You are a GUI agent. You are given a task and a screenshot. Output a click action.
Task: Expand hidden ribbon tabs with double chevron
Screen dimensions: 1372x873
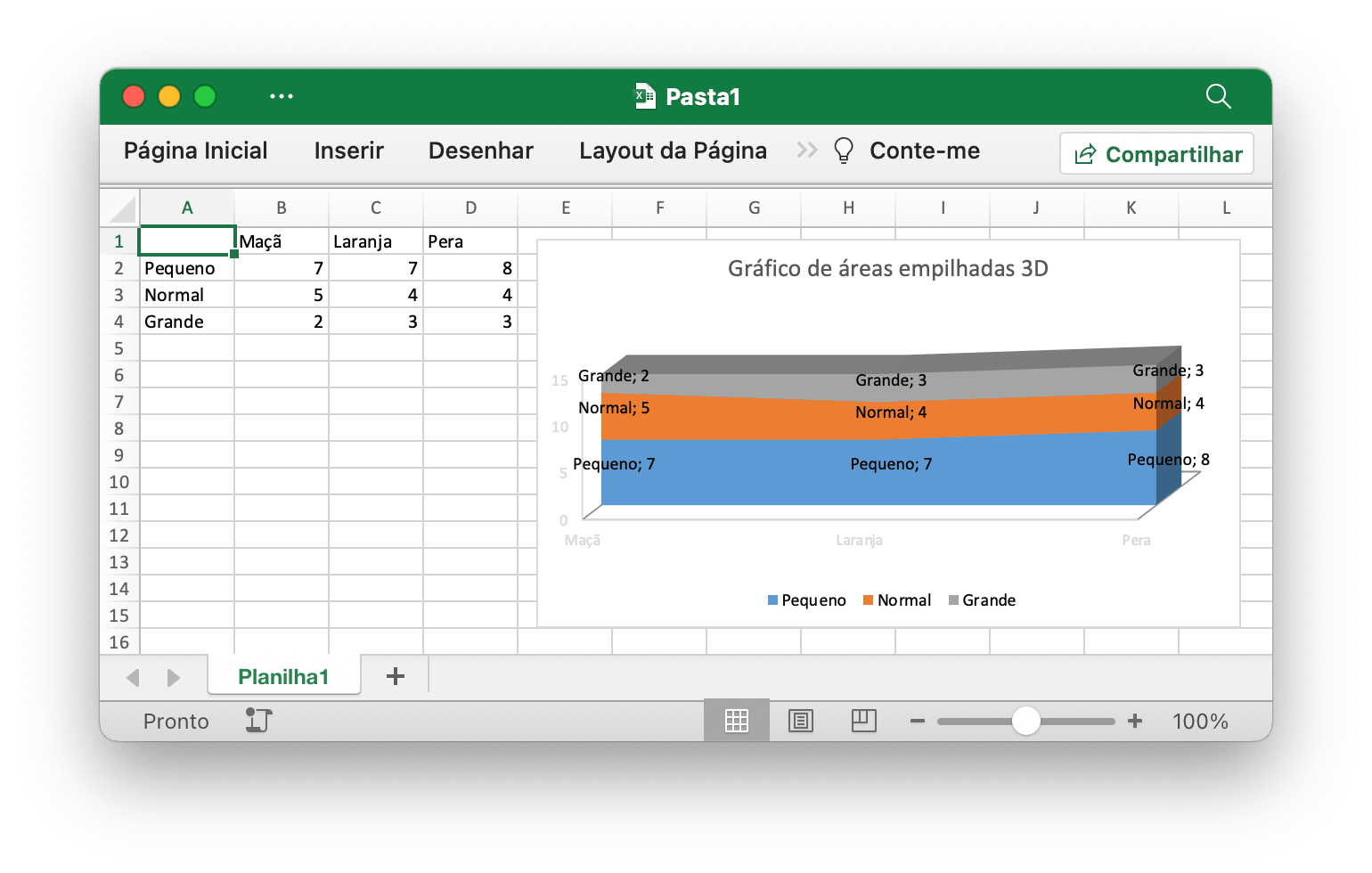807,150
